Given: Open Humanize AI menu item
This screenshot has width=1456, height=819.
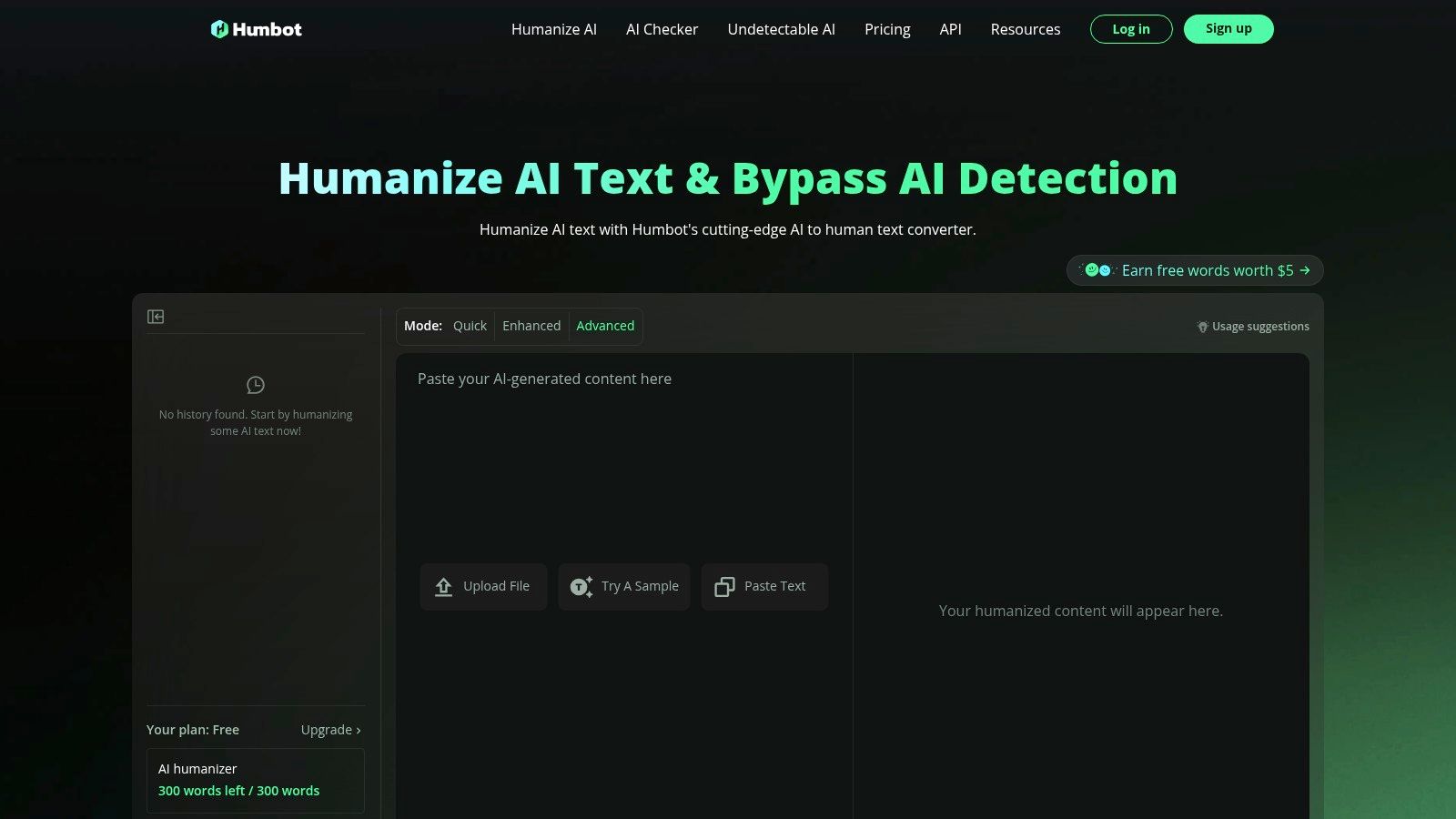Looking at the screenshot, I should (554, 29).
